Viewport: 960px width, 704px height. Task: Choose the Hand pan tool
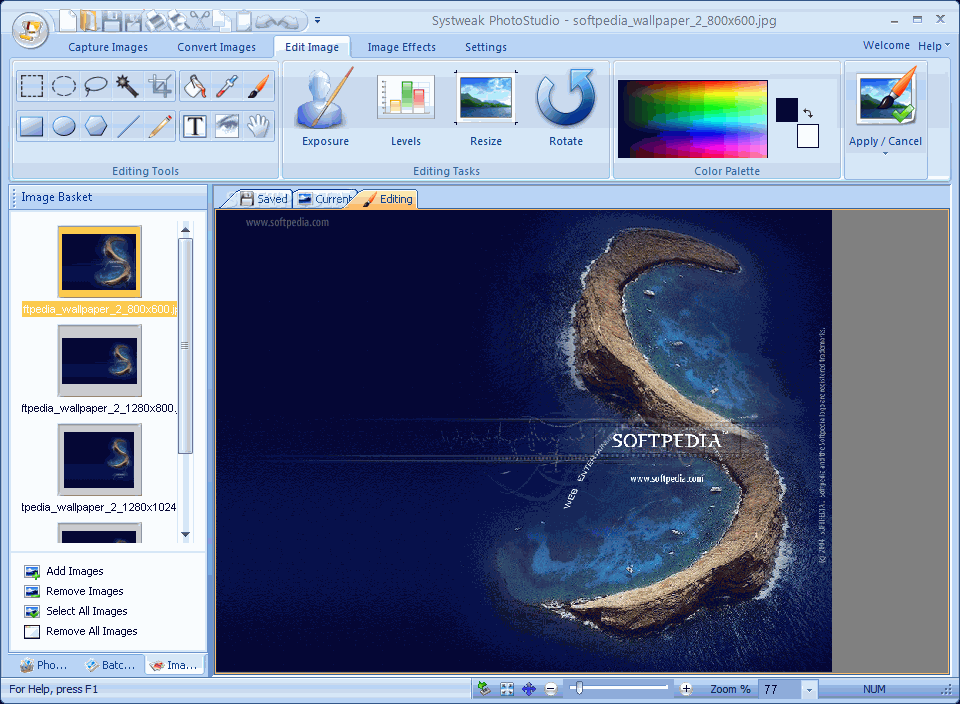point(258,126)
